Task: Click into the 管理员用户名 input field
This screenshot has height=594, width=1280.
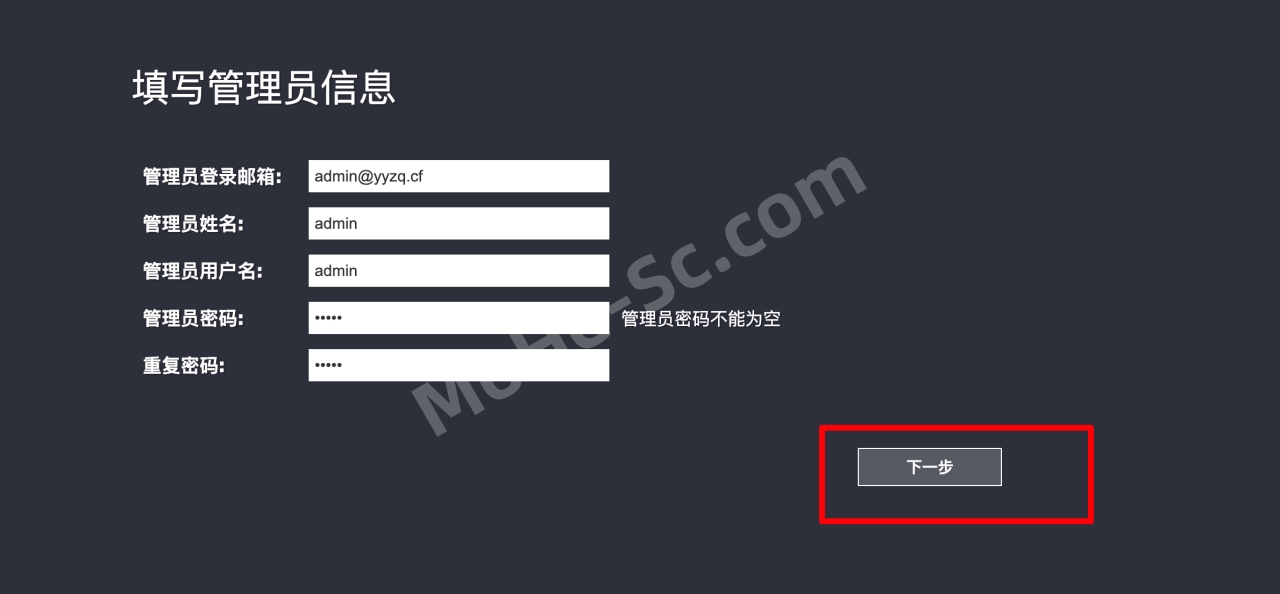Action: [459, 271]
